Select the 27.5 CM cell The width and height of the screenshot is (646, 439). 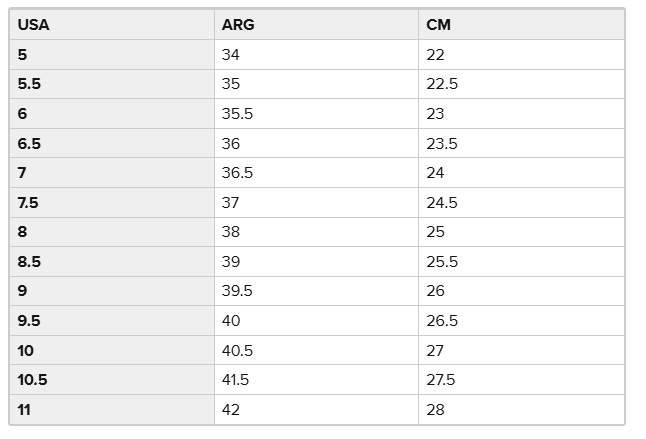tap(442, 379)
